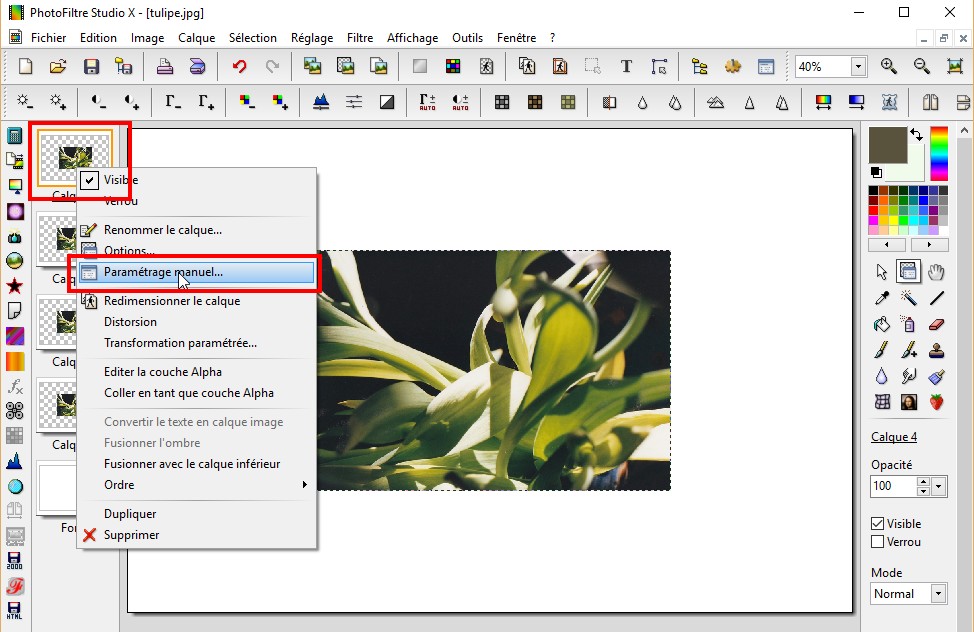Uncheck the Visible checkbox in layer panel
This screenshot has width=974, height=632.
(878, 524)
